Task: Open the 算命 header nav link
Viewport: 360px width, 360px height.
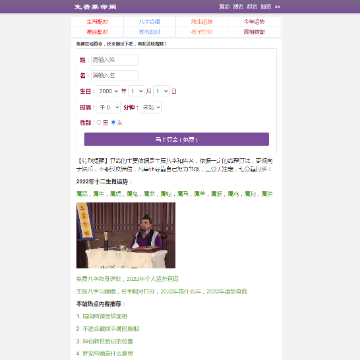Action: [x=224, y=7]
